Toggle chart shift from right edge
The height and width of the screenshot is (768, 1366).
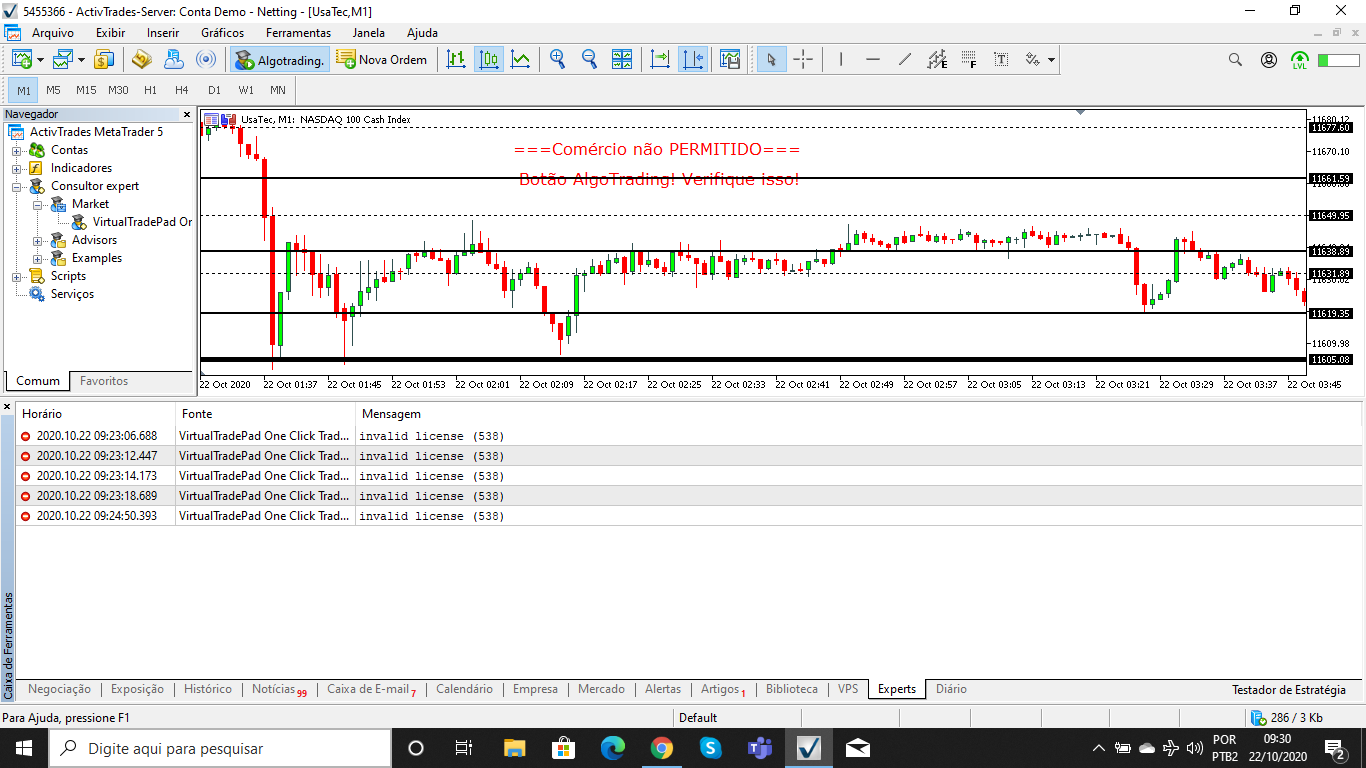(x=692, y=59)
